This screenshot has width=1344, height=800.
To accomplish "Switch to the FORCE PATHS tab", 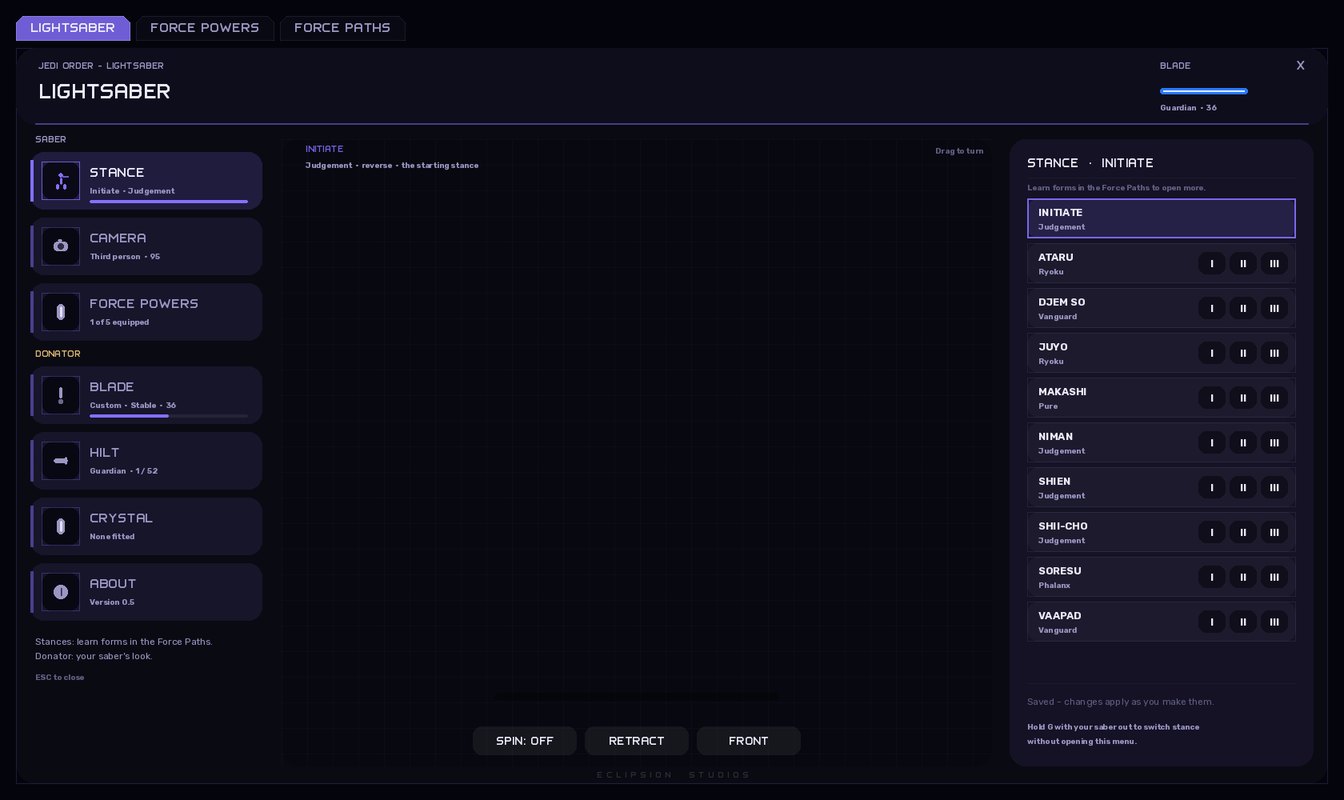I will [x=342, y=28].
